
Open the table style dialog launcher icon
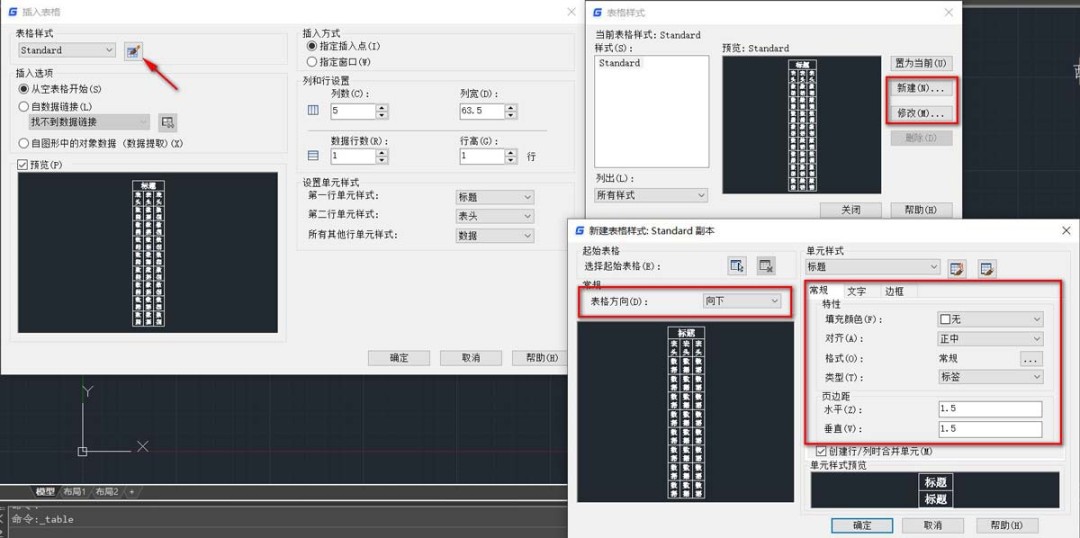coord(134,50)
